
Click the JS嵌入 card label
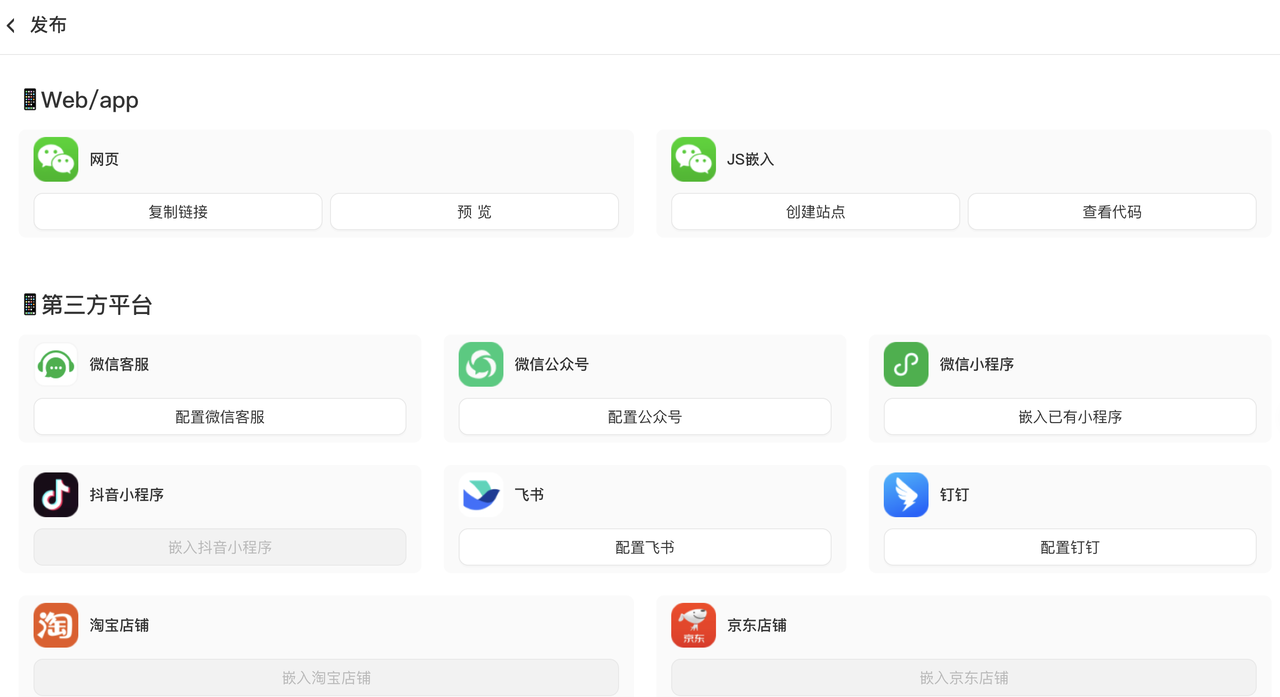click(x=751, y=160)
